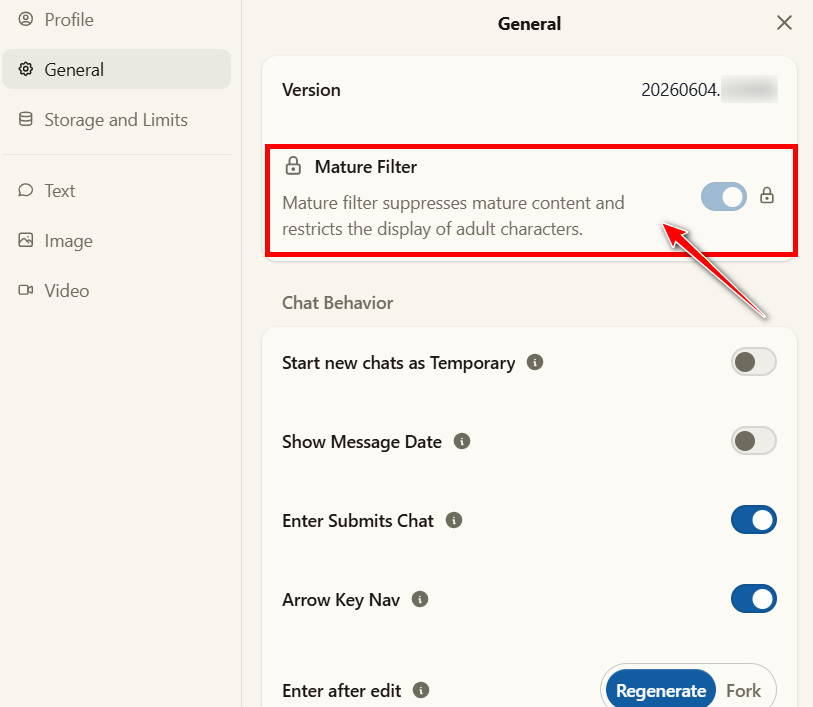Show info for Arrow Key Nav
Image resolution: width=813 pixels, height=707 pixels.
pyautogui.click(x=419, y=599)
